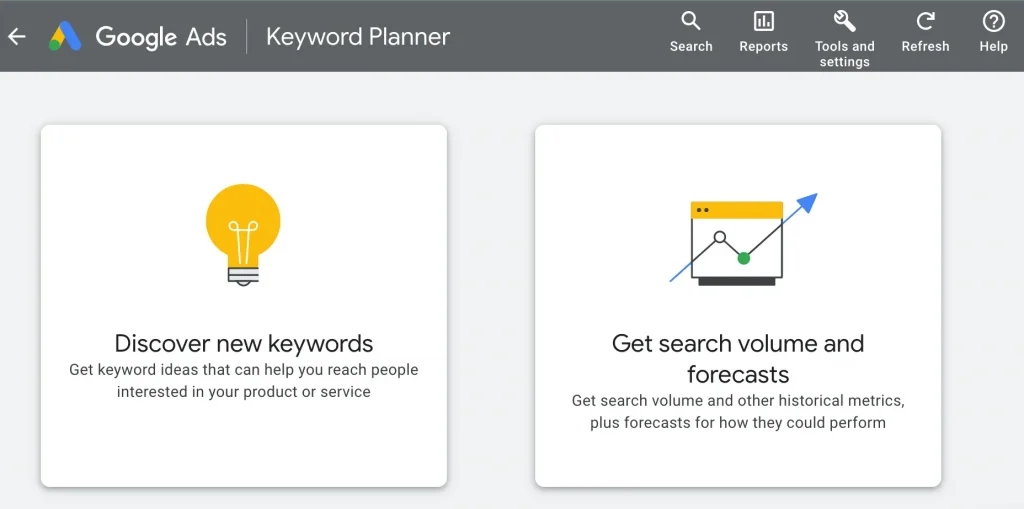1024x509 pixels.
Task: Click the forecast chart illustration
Action: tap(743, 239)
